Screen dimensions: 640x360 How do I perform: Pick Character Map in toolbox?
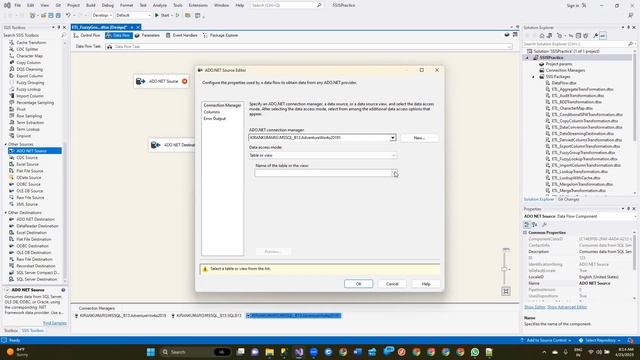tap(29, 56)
